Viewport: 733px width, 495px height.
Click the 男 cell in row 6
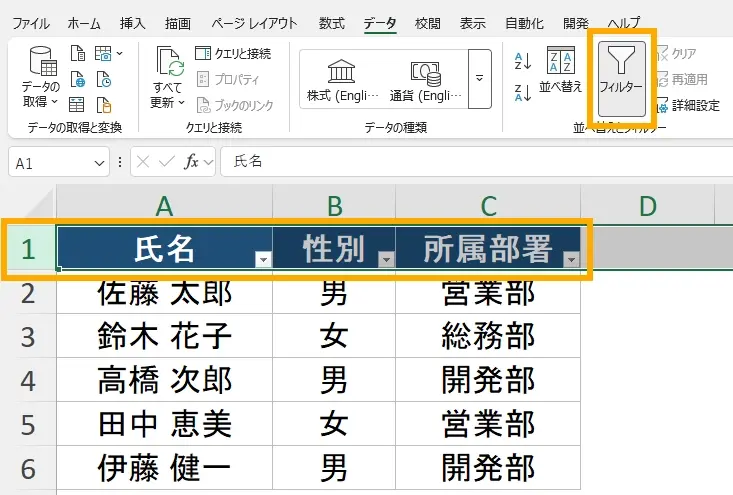tap(334, 468)
